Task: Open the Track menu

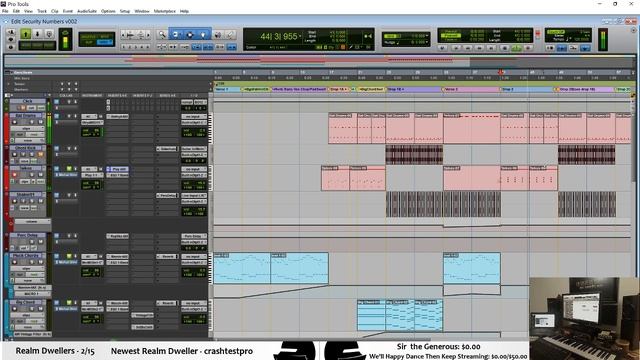Action: 42,11
